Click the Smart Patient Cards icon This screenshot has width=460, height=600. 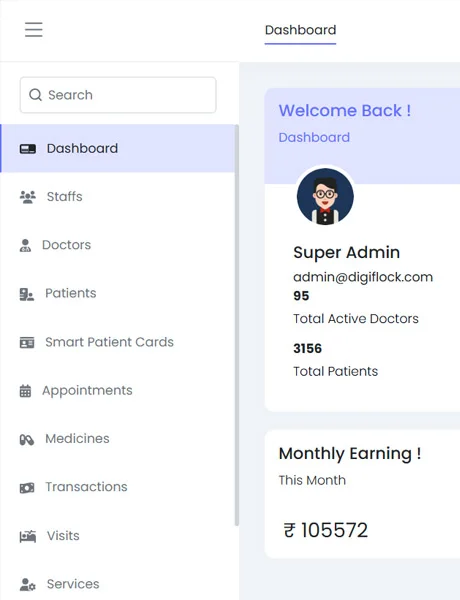point(27,342)
